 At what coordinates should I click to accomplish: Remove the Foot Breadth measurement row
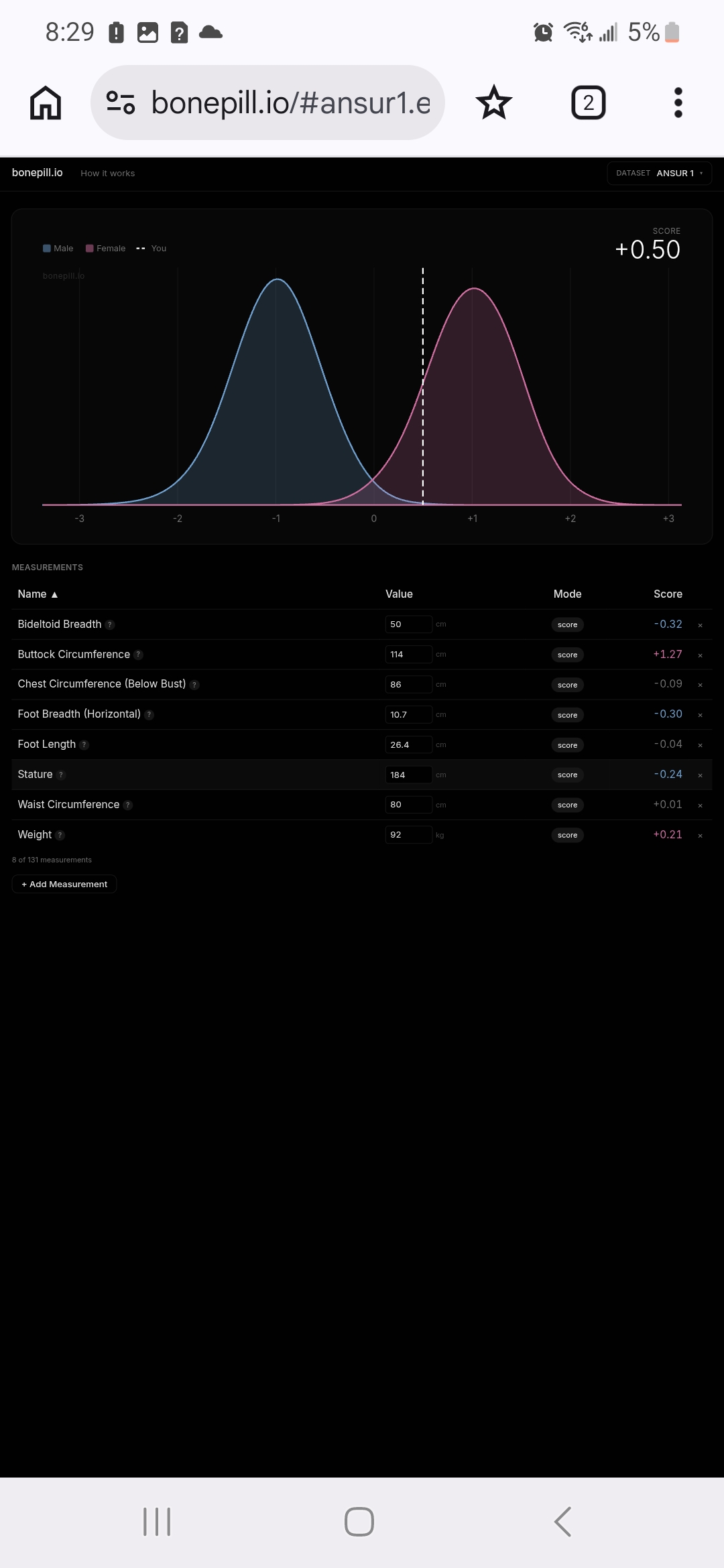(x=700, y=715)
